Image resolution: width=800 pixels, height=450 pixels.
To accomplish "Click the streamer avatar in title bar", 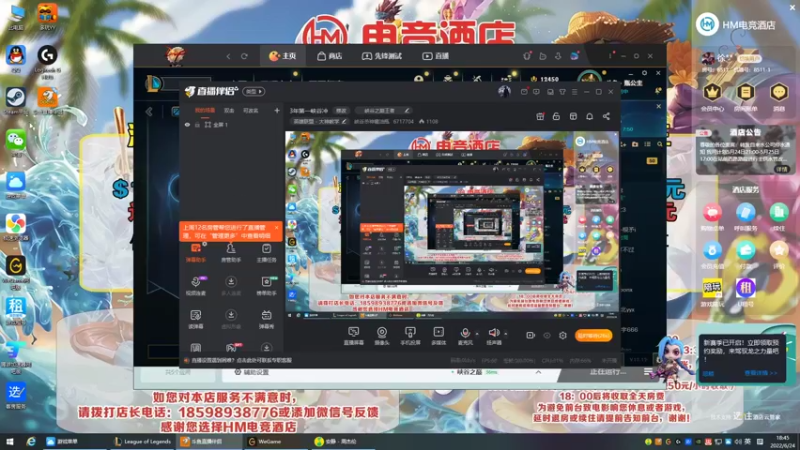I will (504, 91).
